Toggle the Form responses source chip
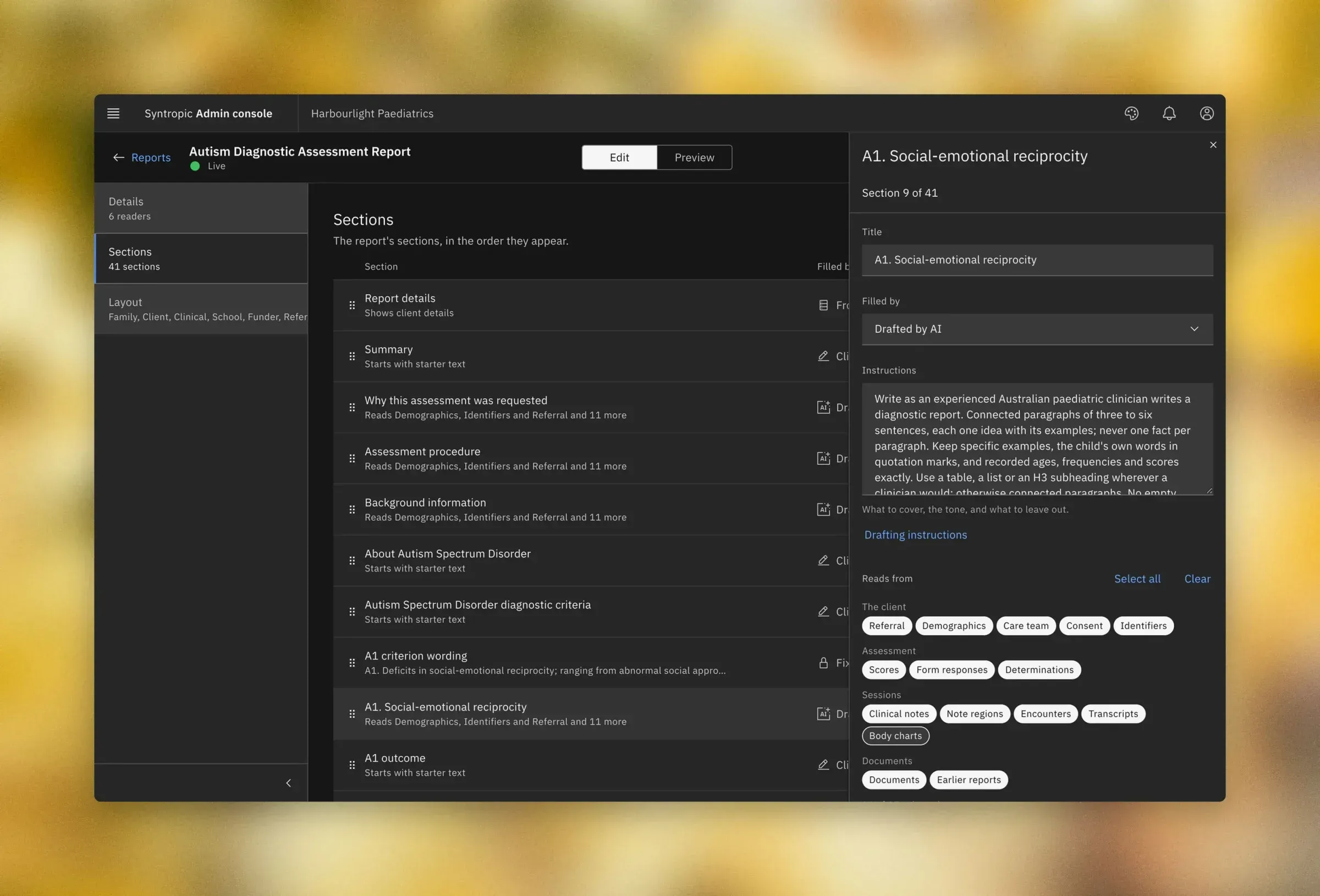Image resolution: width=1320 pixels, height=896 pixels. pyautogui.click(x=952, y=669)
